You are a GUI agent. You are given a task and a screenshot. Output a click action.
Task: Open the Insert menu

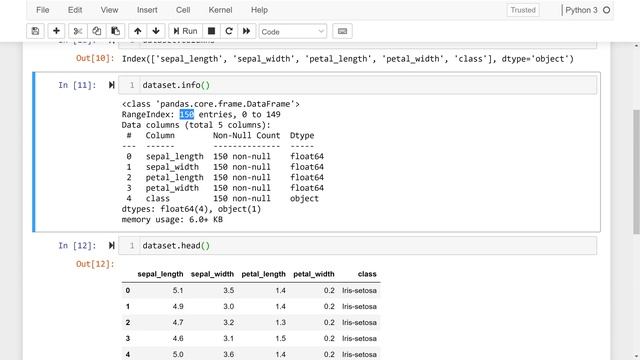[147, 10]
